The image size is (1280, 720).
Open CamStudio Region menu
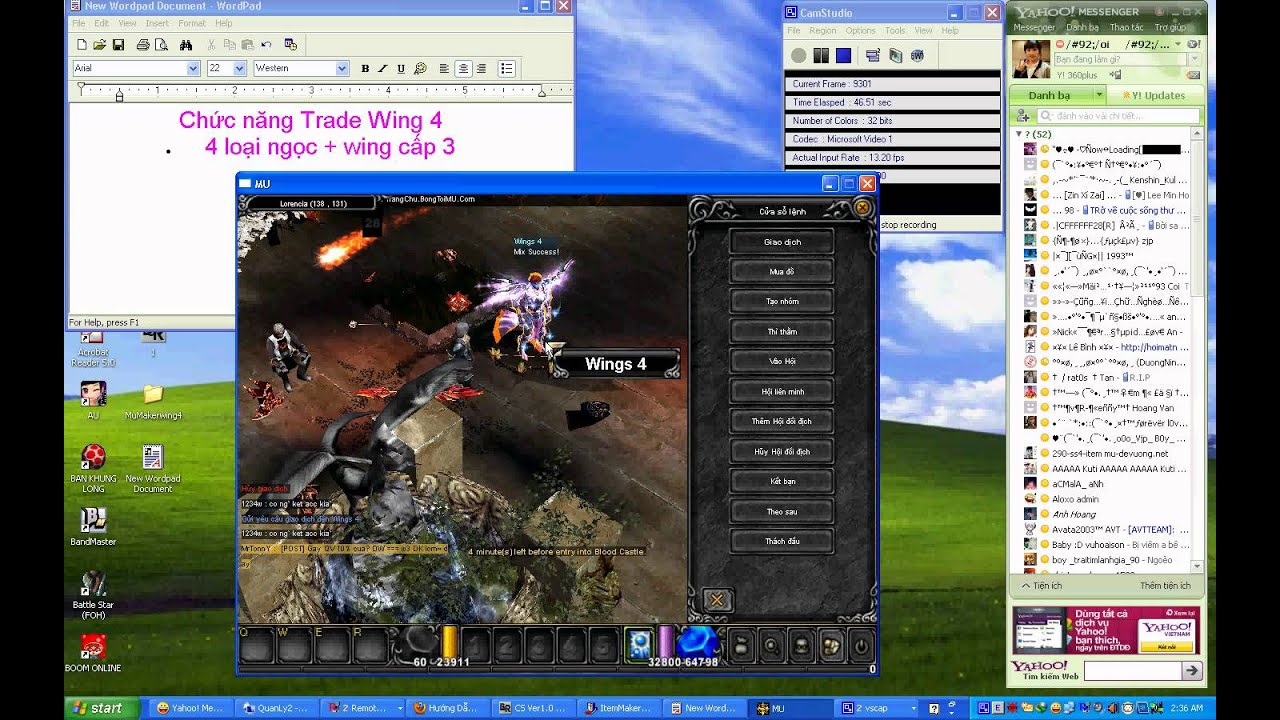822,31
